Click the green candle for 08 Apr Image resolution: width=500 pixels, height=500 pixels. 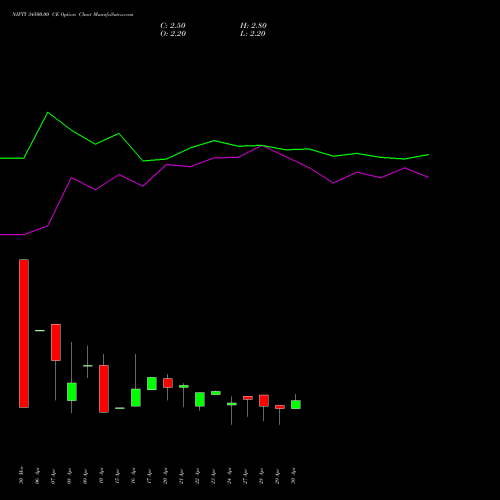click(72, 392)
